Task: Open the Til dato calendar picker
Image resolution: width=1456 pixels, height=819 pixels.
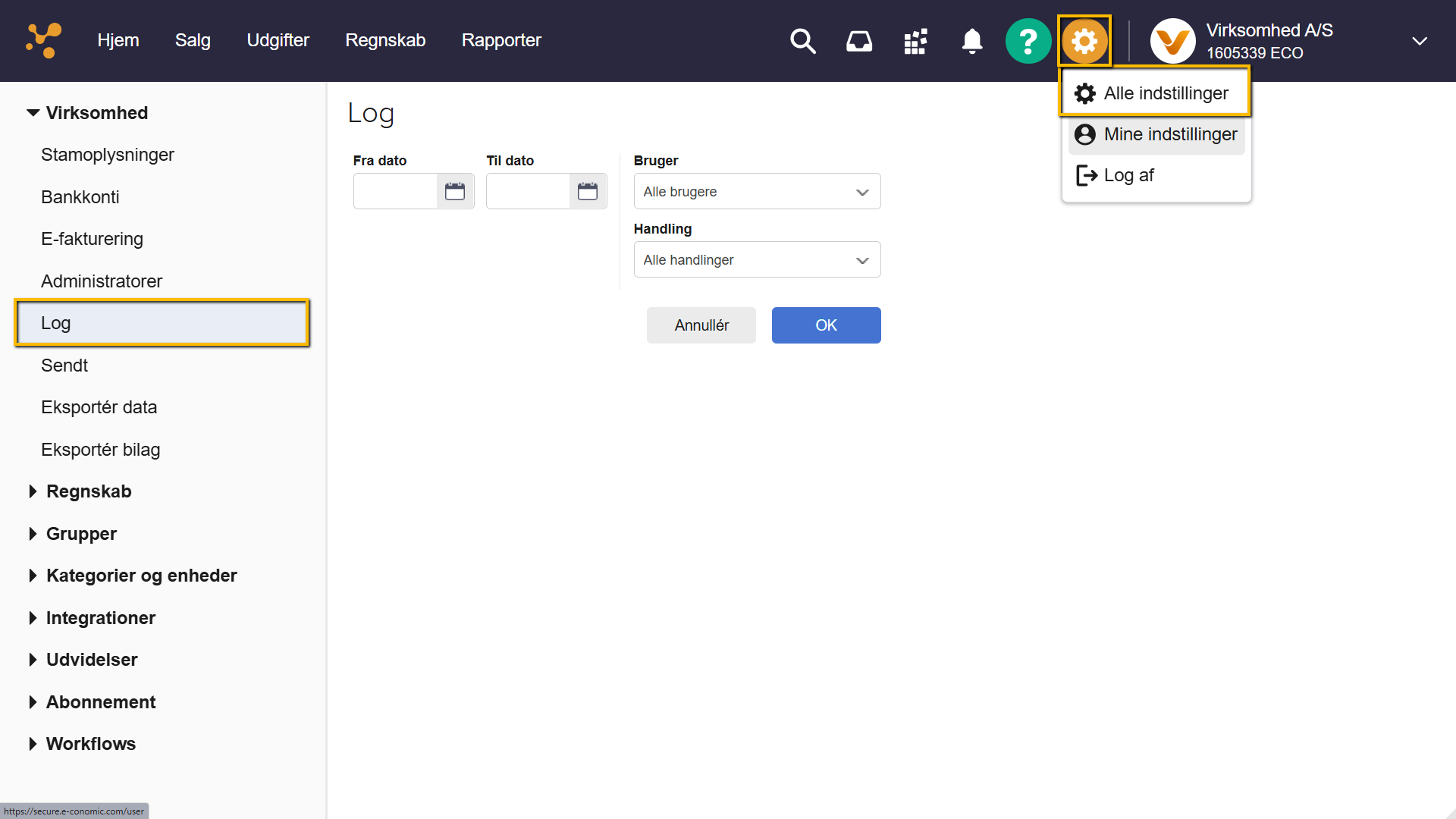Action: (588, 191)
